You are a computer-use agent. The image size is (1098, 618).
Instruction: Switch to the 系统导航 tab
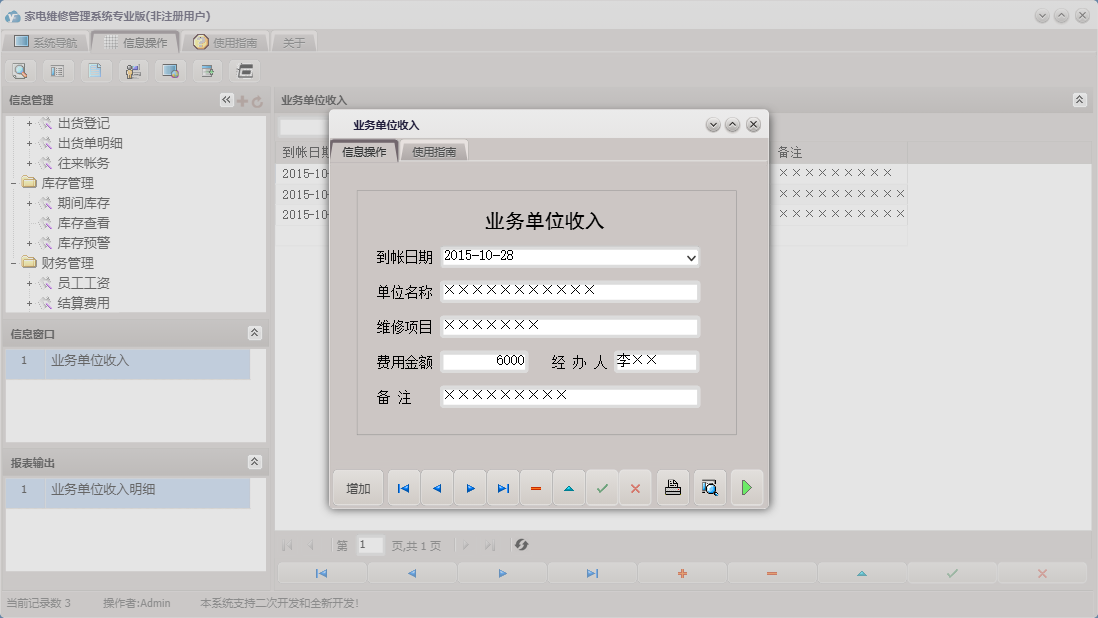(55, 41)
